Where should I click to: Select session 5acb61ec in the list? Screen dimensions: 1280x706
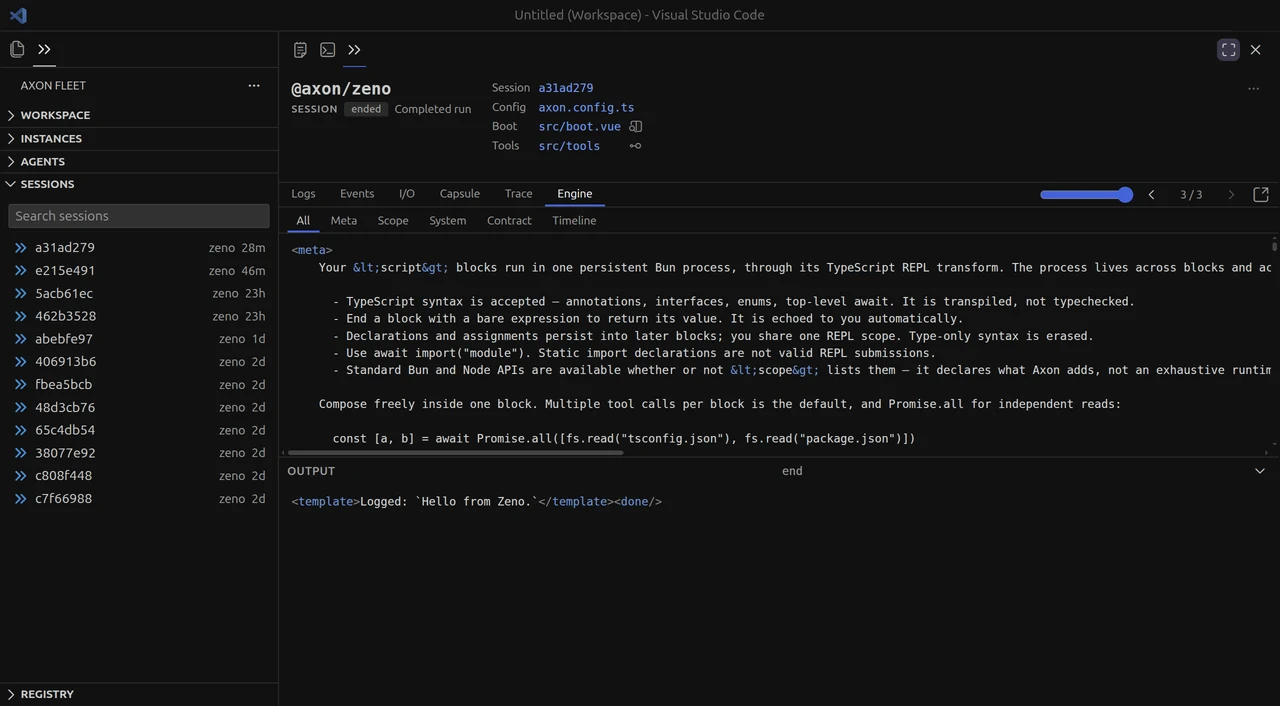click(x=139, y=294)
